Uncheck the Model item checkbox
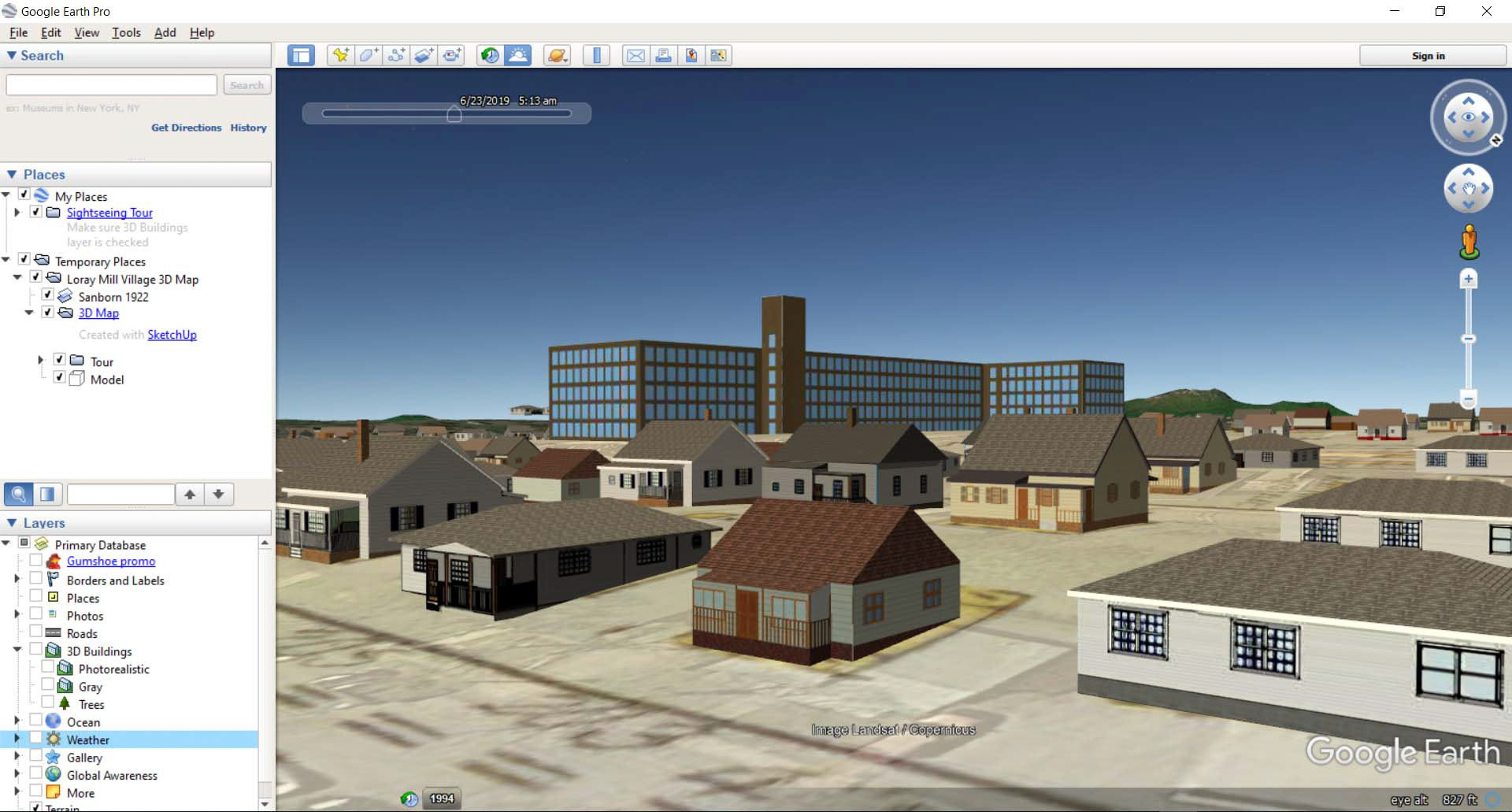The width and height of the screenshot is (1512, 812). coord(59,377)
